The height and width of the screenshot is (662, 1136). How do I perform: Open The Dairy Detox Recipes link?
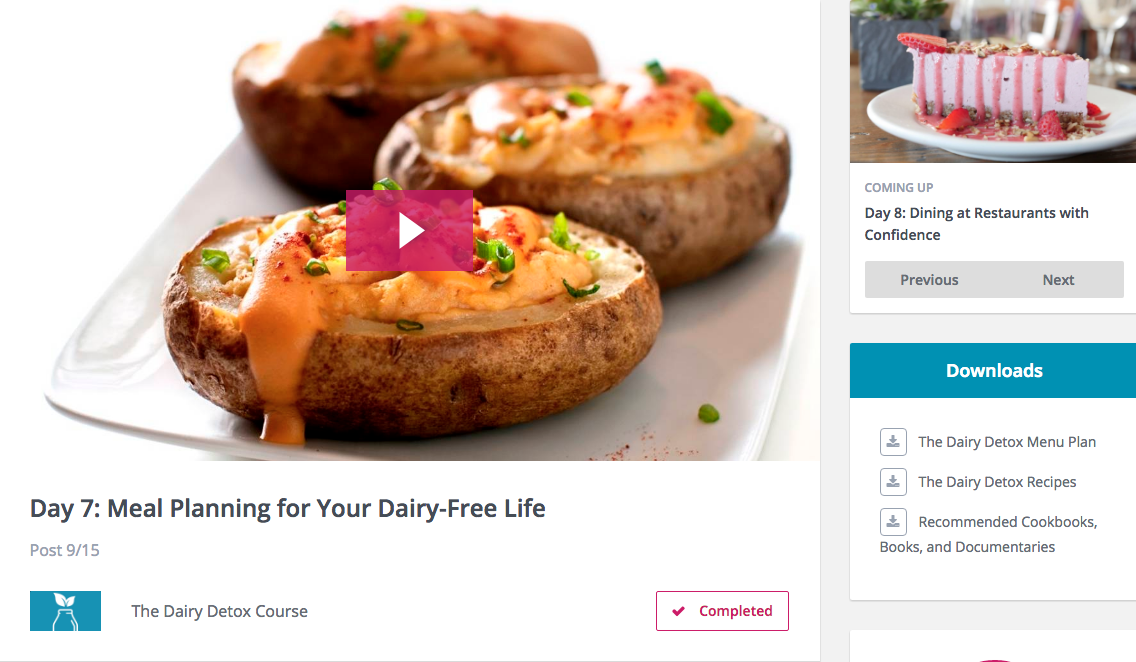[997, 482]
